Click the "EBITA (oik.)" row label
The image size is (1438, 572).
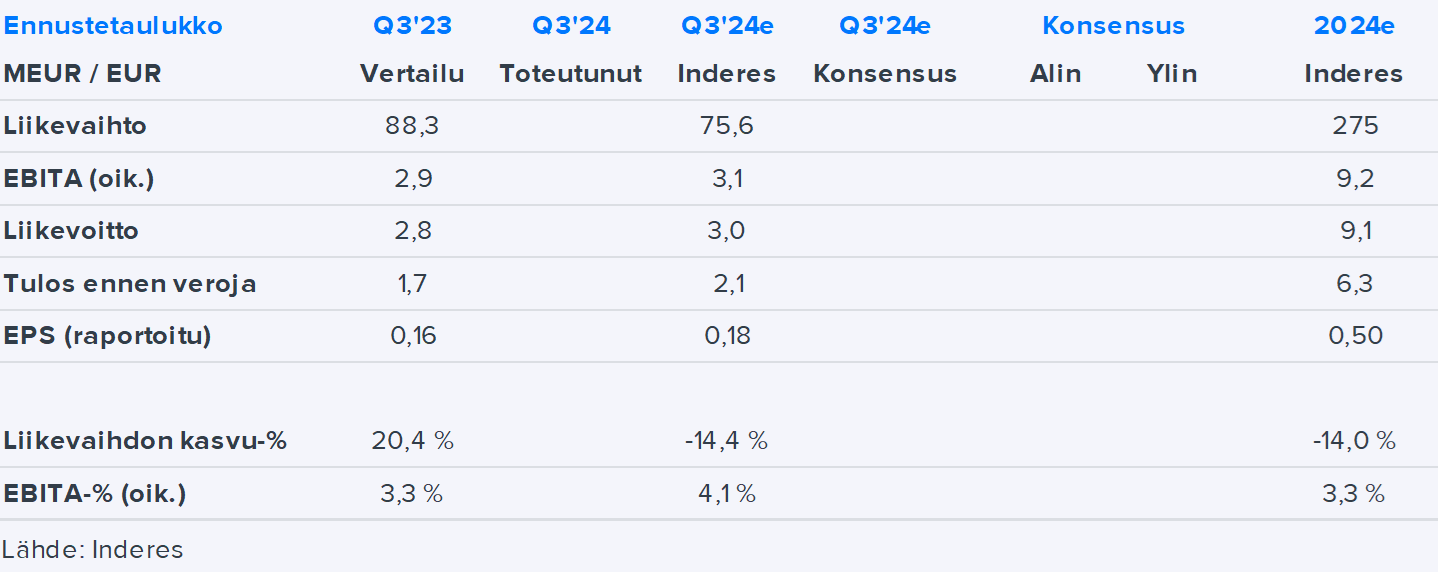point(79,179)
